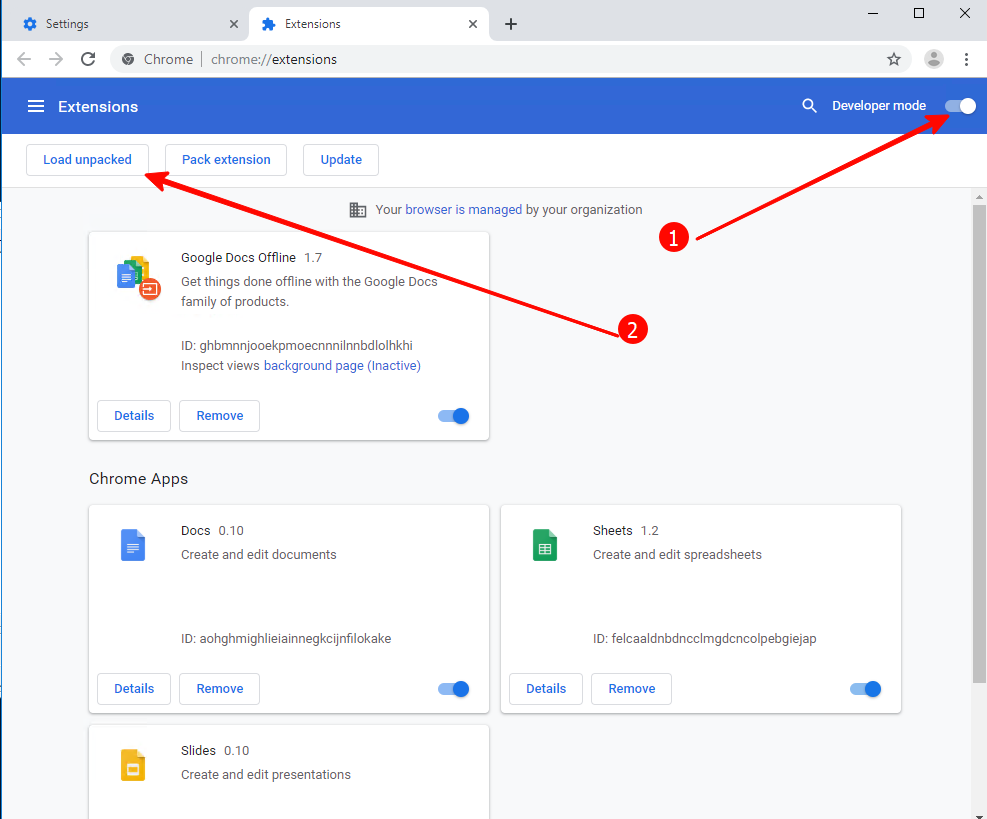This screenshot has width=987, height=819.
Task: Remove Google Docs Offline extension
Action: tap(220, 416)
